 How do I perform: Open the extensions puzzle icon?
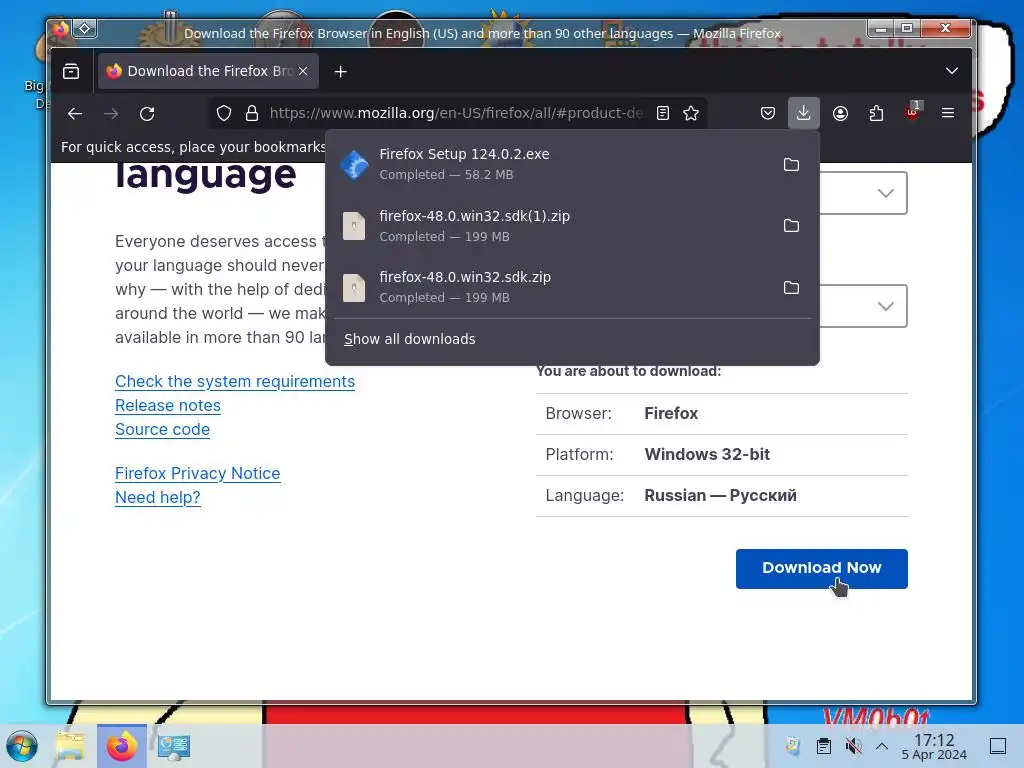point(876,114)
